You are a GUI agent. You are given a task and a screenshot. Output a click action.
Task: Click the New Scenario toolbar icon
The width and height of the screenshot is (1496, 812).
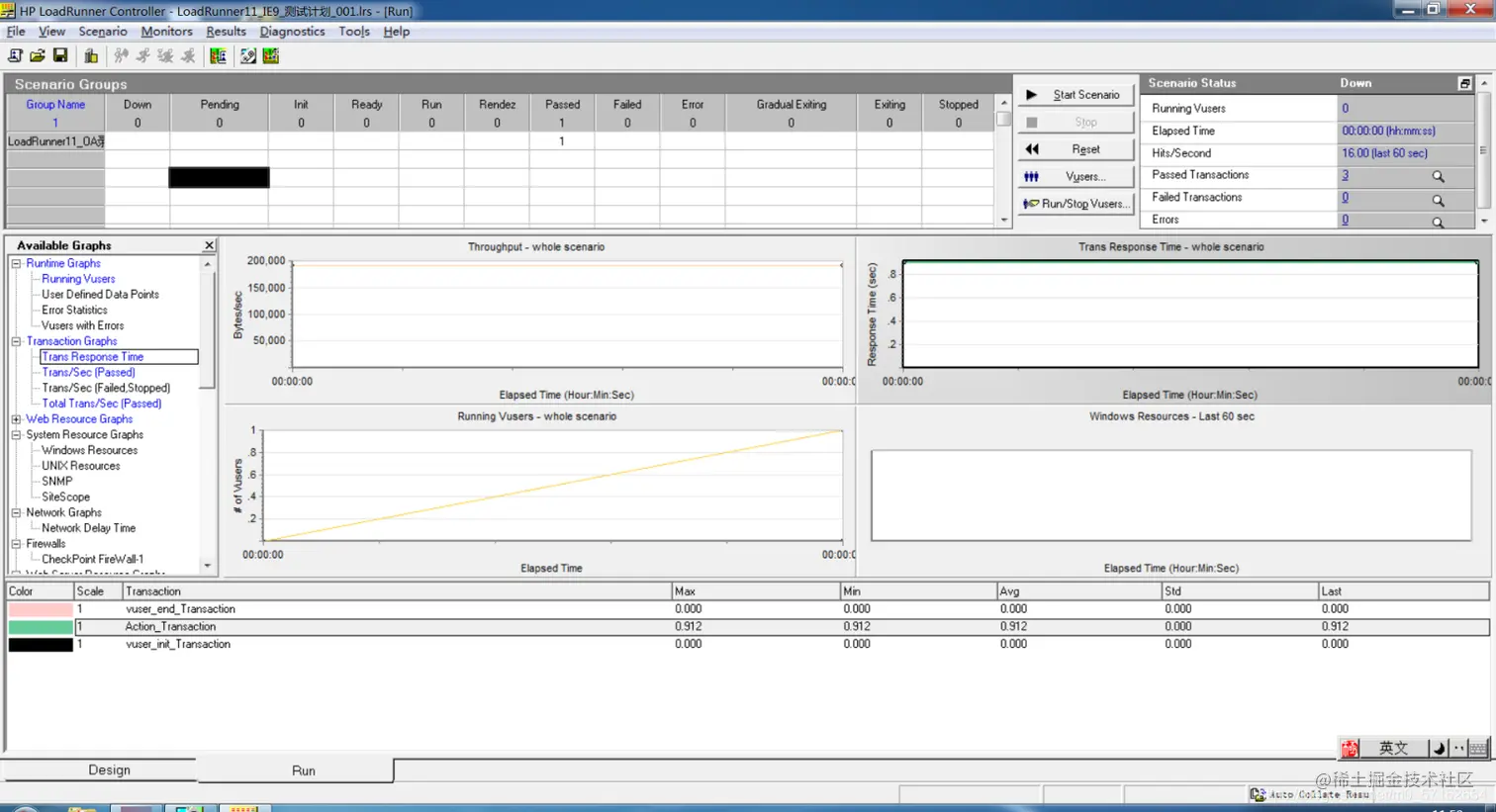[15, 56]
